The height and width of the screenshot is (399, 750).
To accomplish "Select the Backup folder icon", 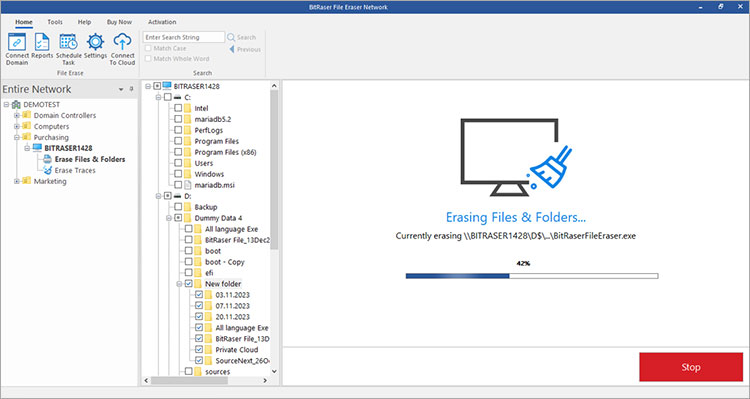I will coord(188,207).
